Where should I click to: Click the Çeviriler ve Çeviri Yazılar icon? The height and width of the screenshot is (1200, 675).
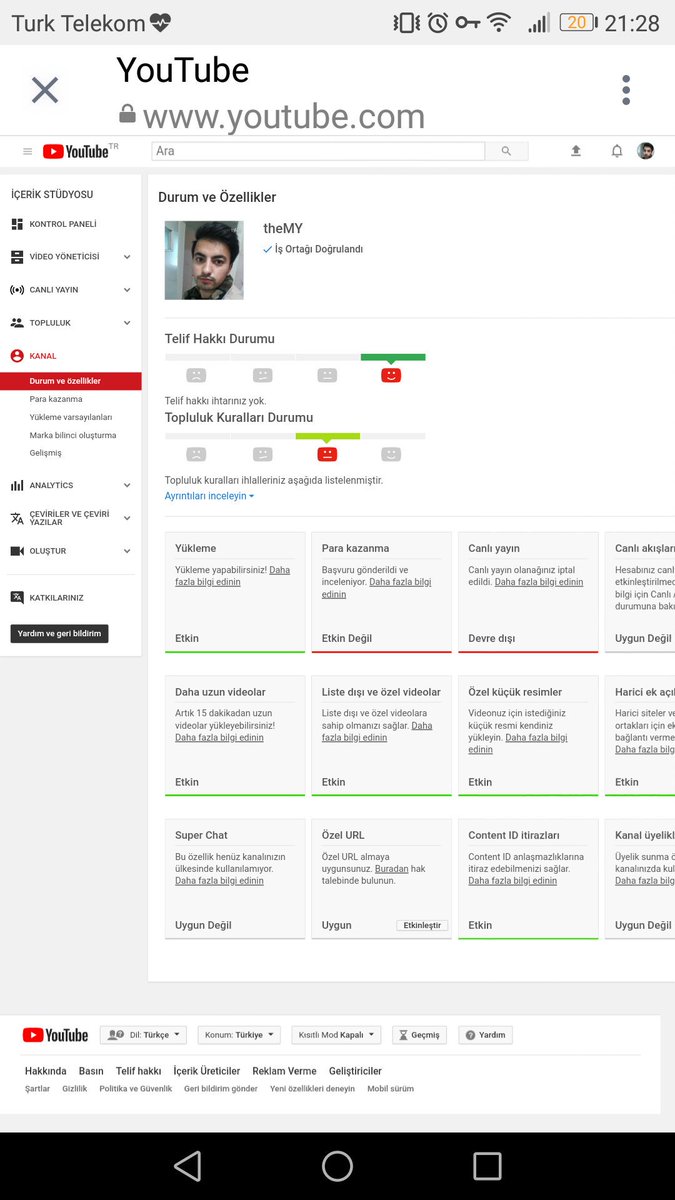17,518
